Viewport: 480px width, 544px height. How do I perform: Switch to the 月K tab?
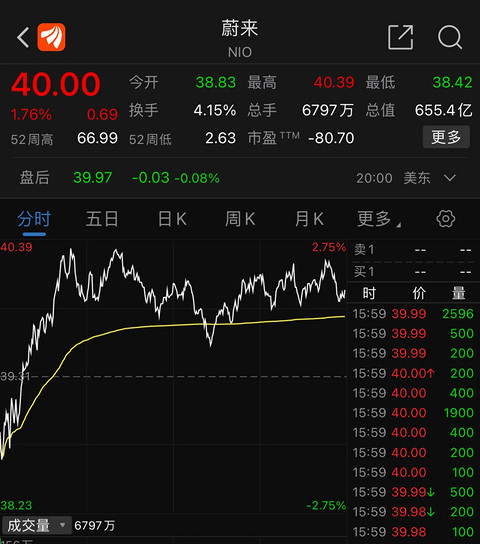point(309,219)
